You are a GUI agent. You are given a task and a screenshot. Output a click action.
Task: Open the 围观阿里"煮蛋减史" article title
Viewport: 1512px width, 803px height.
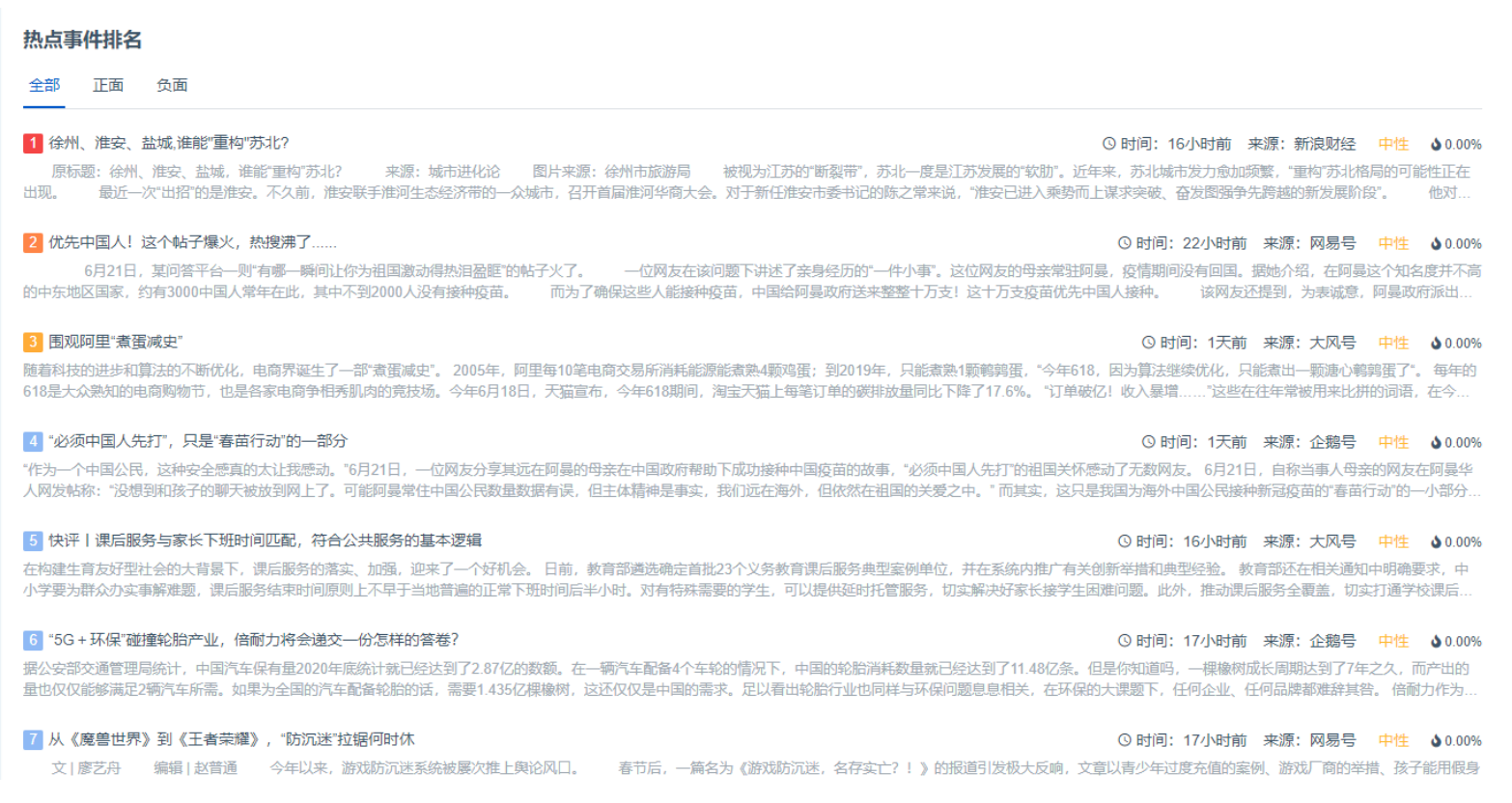point(115,342)
